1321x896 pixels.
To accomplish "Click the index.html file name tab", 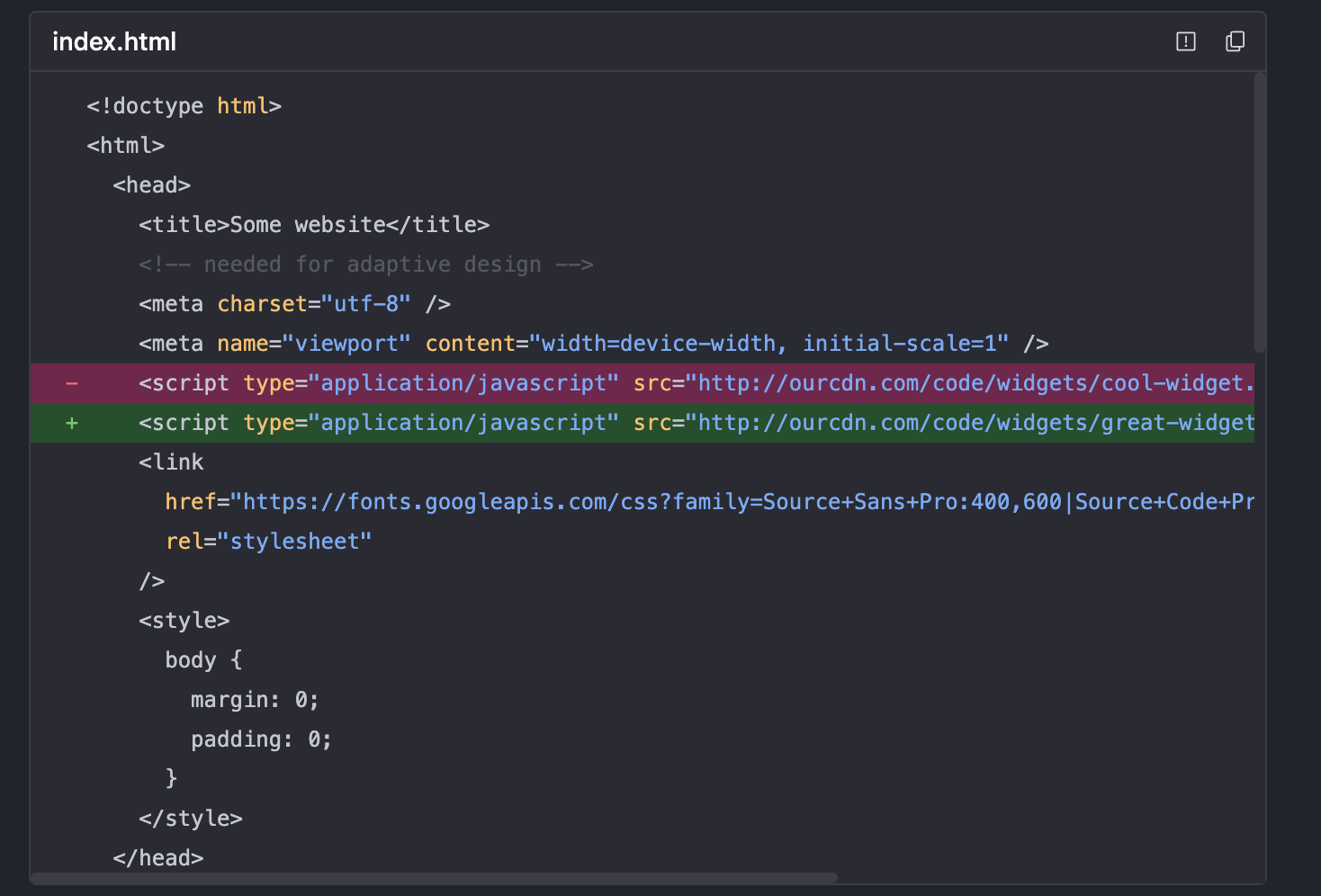I will point(114,42).
